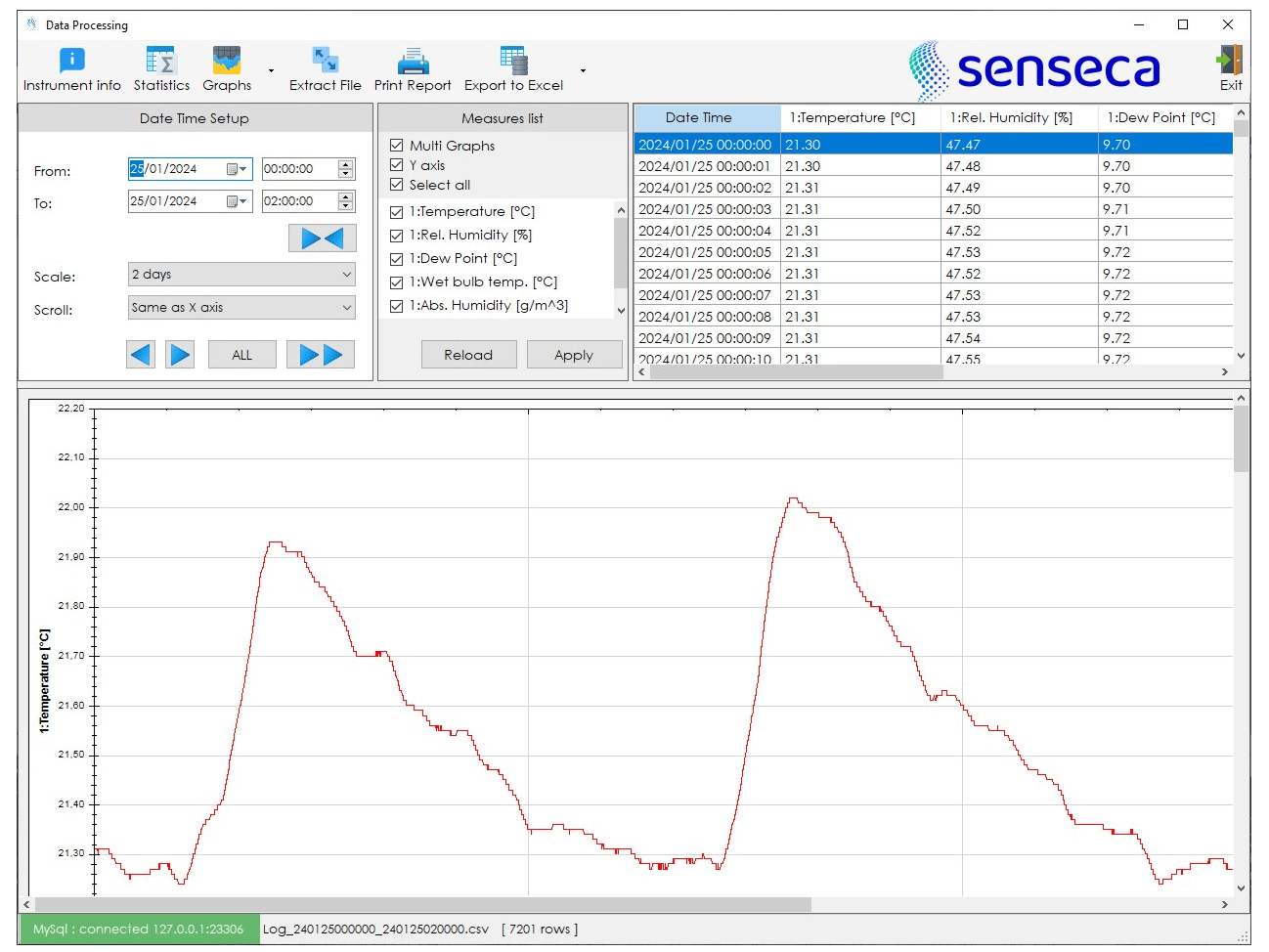Uncheck 1:Wet bulb temp. [°C] measure
This screenshot has height=952, width=1269.
point(396,282)
